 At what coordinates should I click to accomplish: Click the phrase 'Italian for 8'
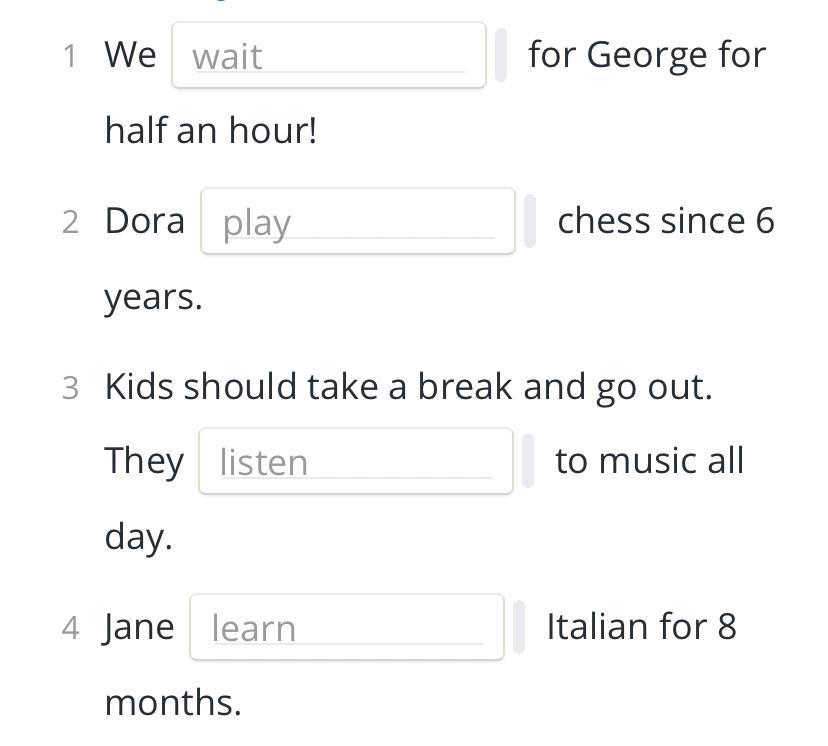pos(642,627)
